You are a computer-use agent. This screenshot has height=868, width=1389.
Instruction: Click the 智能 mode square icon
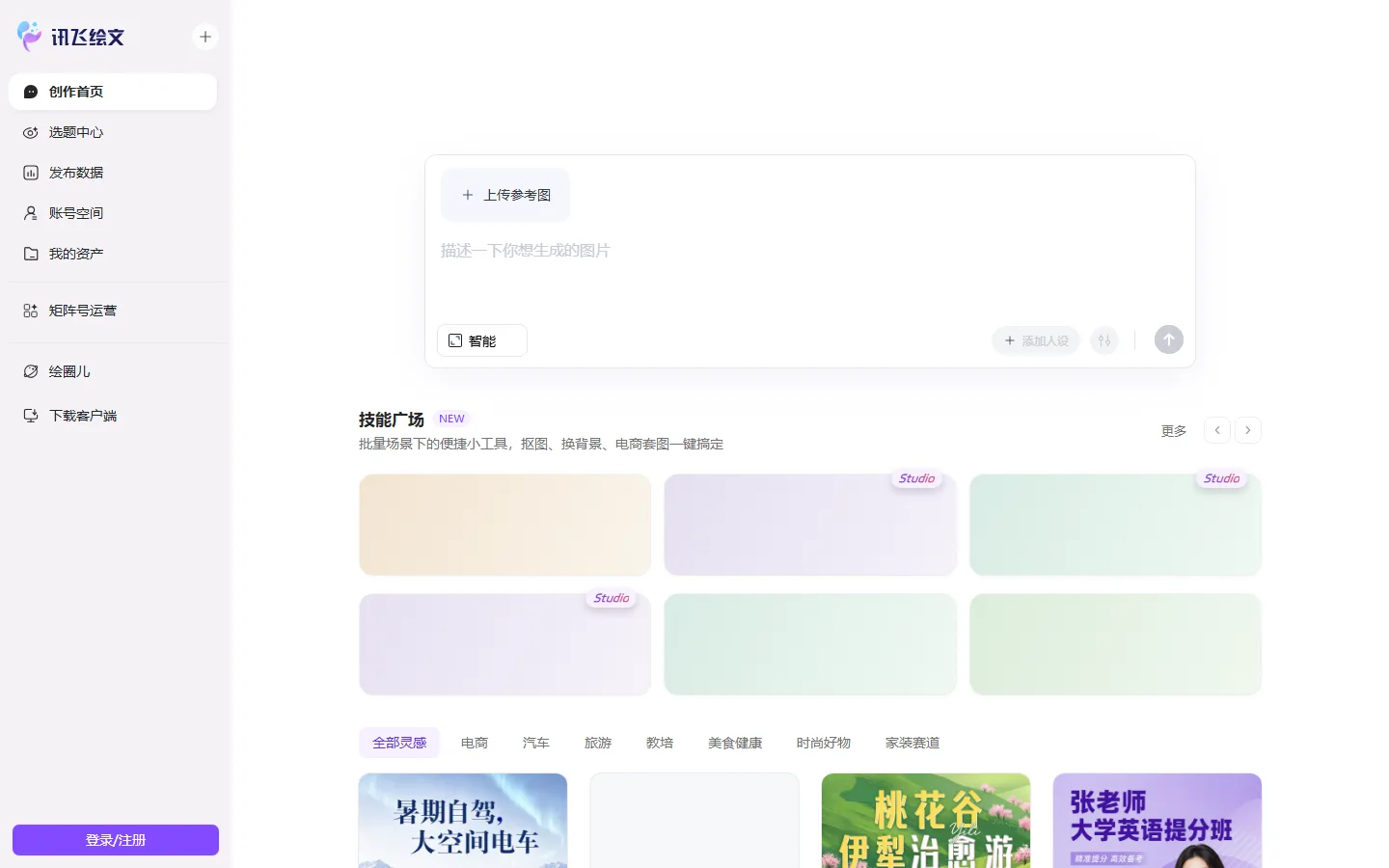pyautogui.click(x=455, y=340)
